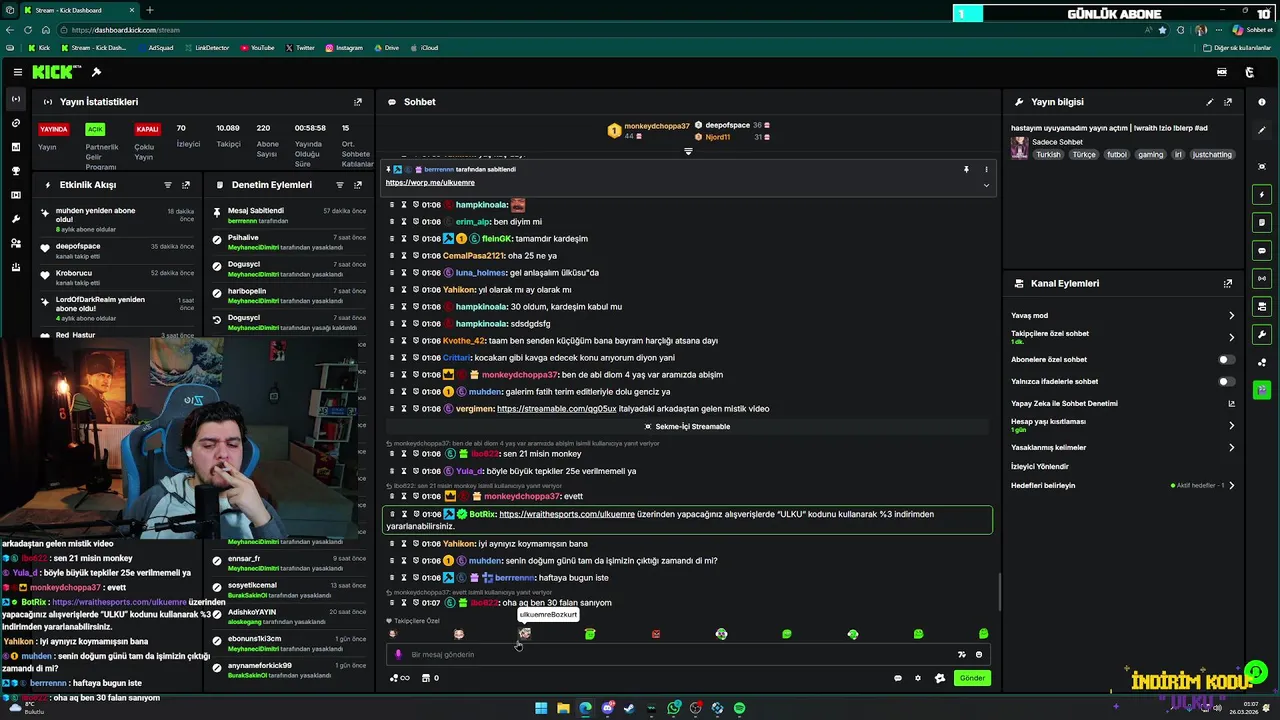Expand Yasaklanmış kelimeler settings
The image size is (1280, 720).
[x=1231, y=447]
